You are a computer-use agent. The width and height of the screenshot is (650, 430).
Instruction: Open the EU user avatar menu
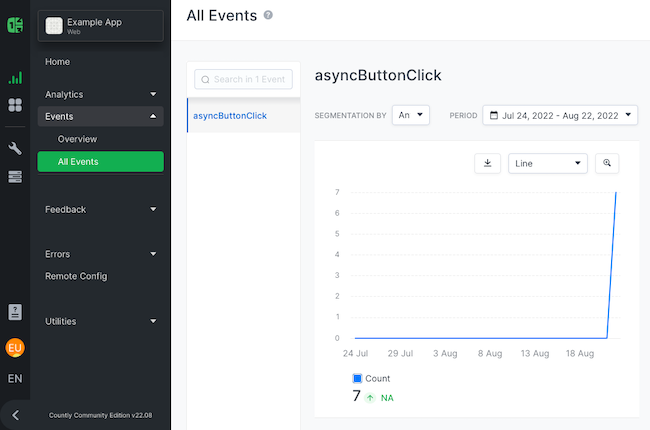pyautogui.click(x=15, y=347)
